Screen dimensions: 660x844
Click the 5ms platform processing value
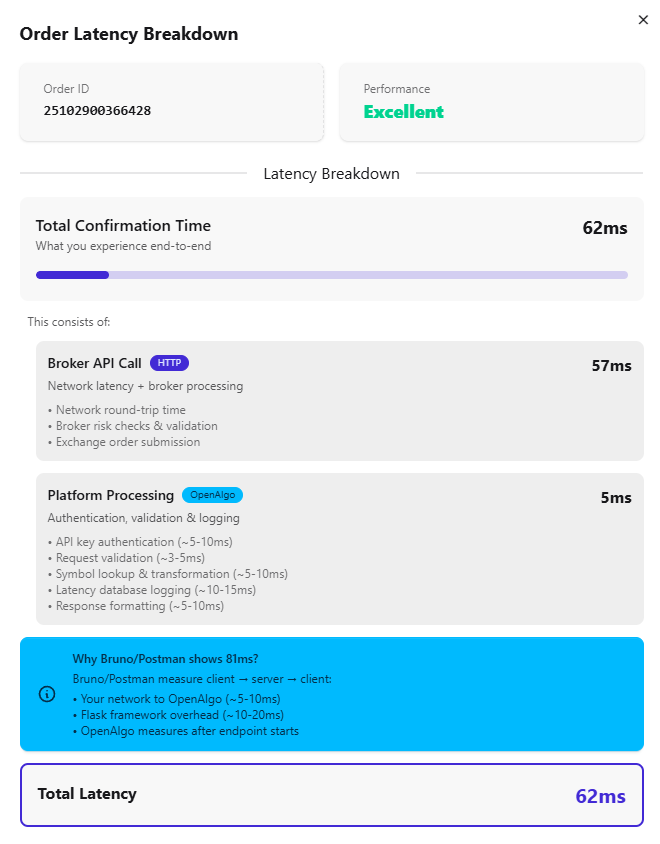tap(616, 498)
